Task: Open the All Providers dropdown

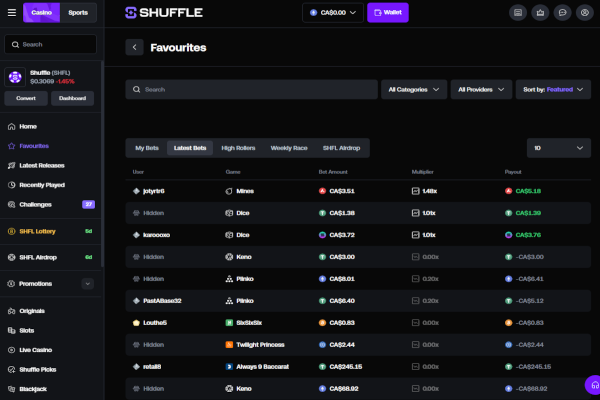Action: click(x=481, y=89)
